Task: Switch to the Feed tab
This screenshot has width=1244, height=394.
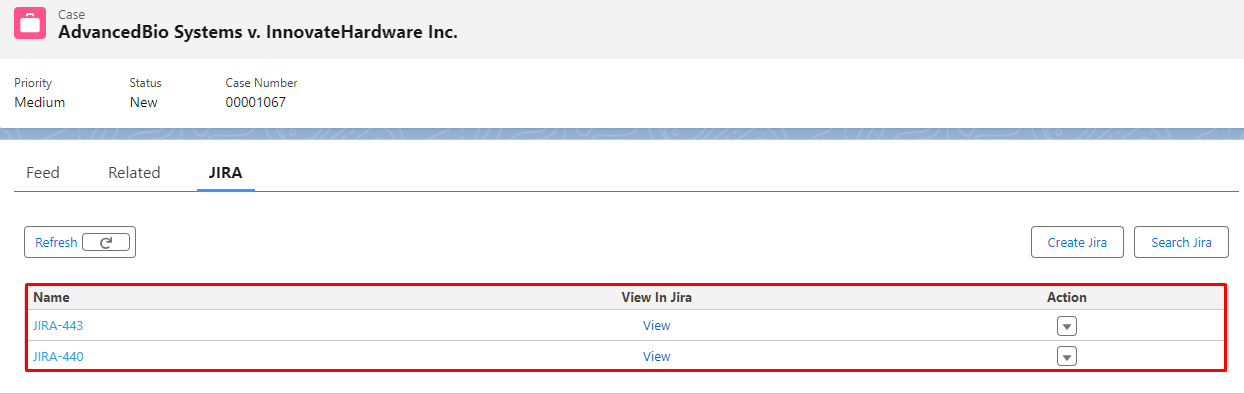Action: 43,173
